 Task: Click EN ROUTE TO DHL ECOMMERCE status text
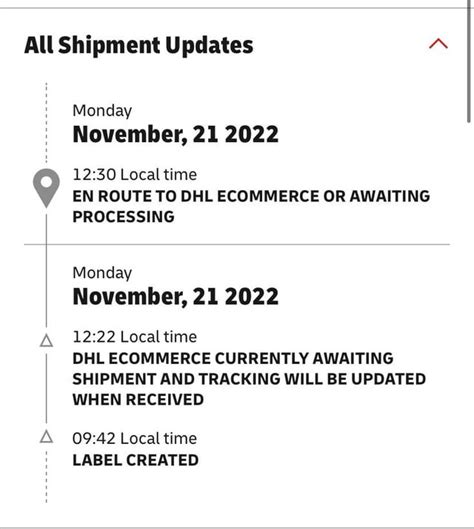(x=251, y=206)
